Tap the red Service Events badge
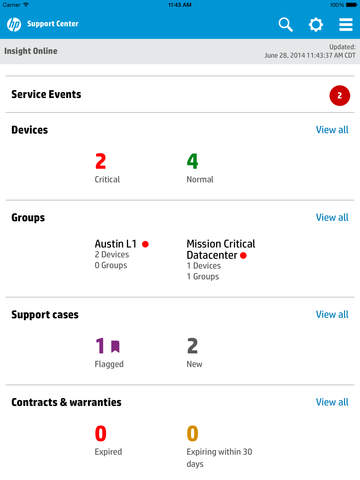 point(340,96)
